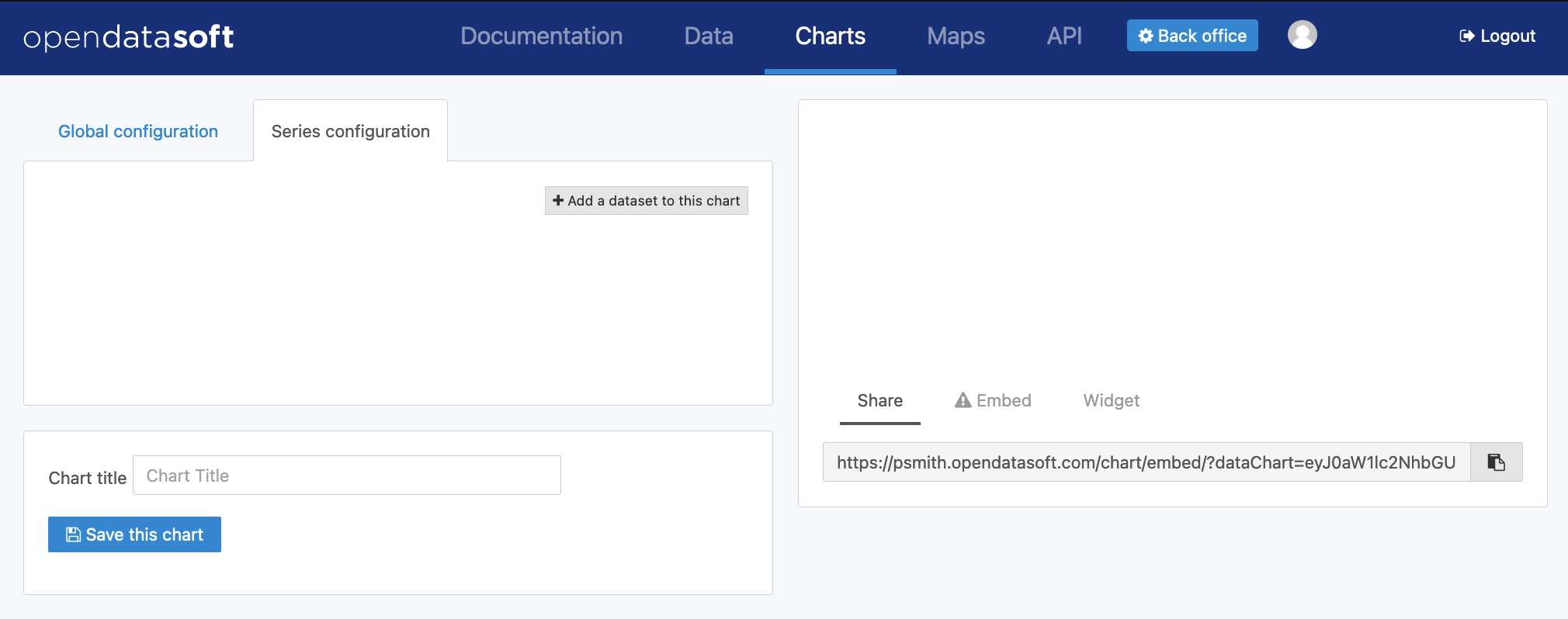
Task: Click the Logout arrow icon
Action: click(1466, 36)
